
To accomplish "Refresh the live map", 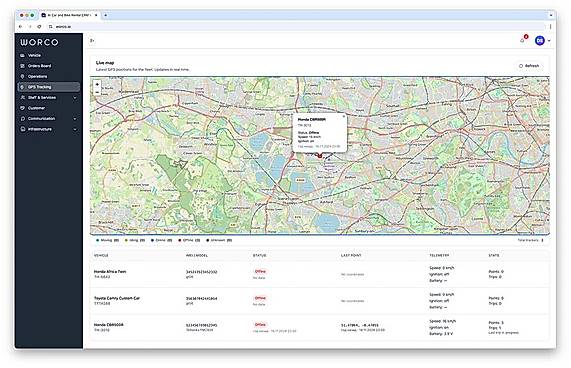I will coord(529,66).
